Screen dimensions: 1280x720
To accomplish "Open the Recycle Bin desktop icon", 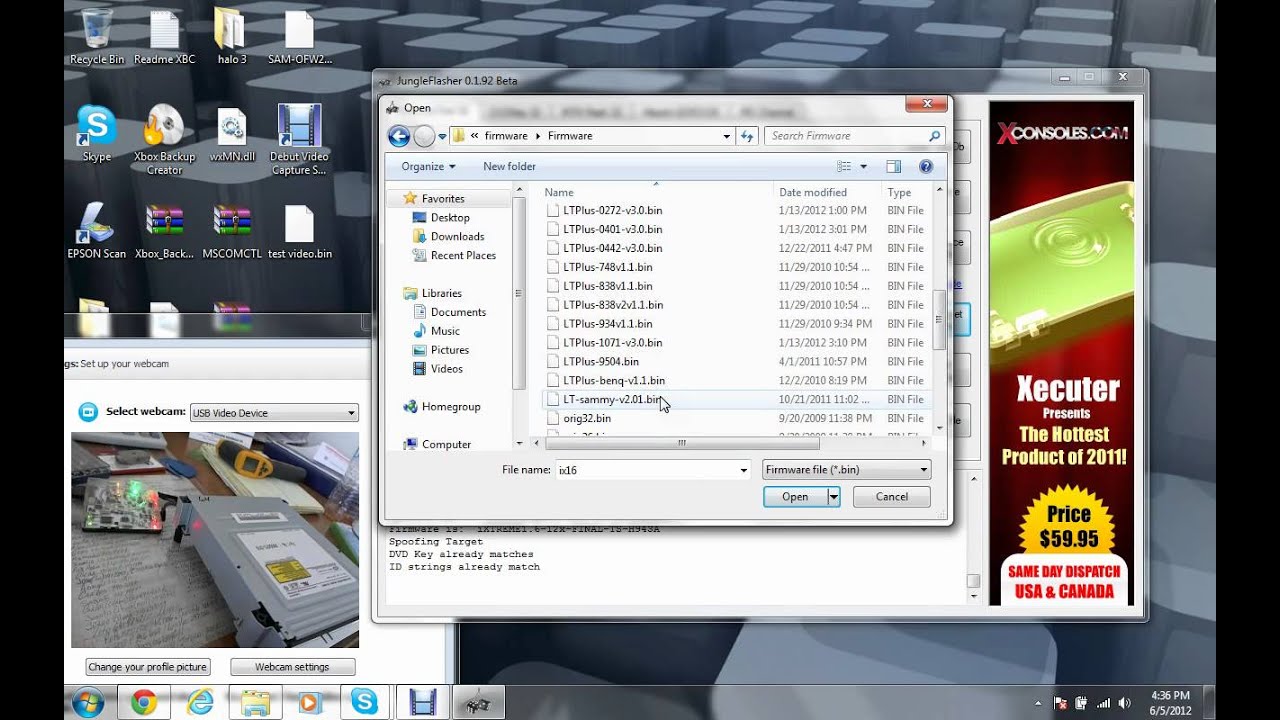I will point(96,37).
